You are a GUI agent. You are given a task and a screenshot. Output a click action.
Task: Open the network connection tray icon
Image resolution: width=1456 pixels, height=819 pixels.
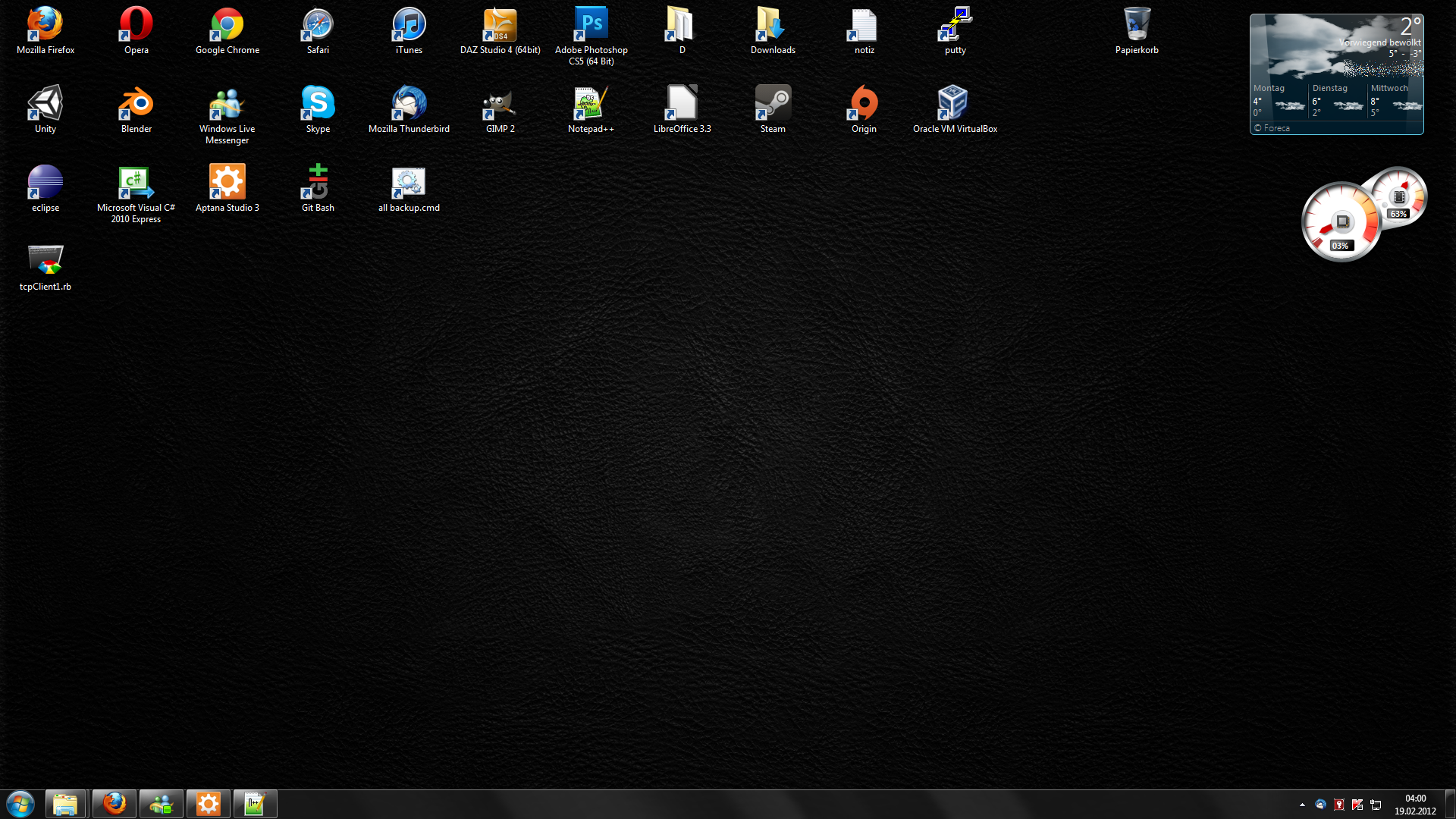[x=1376, y=805]
